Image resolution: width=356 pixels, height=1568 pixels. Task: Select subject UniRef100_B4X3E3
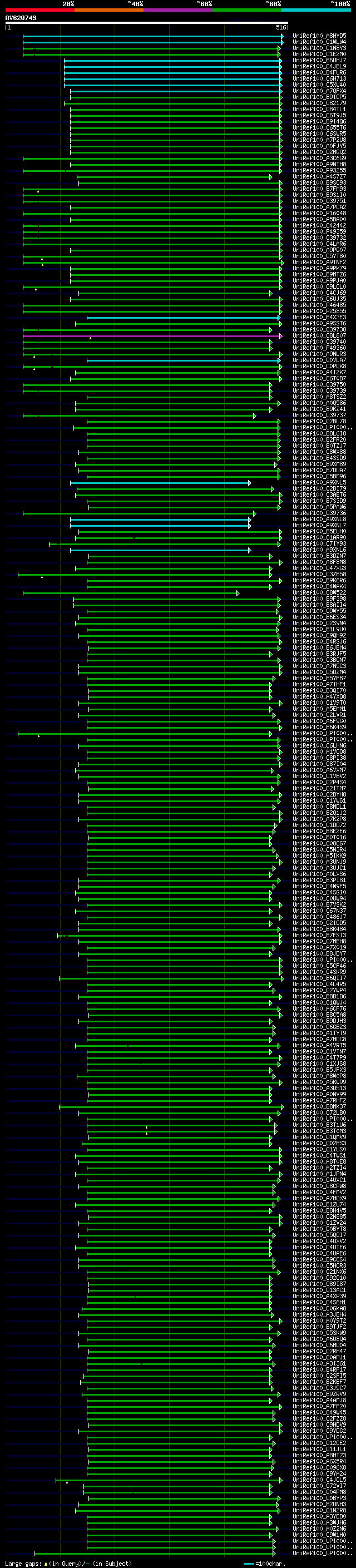coord(319,318)
